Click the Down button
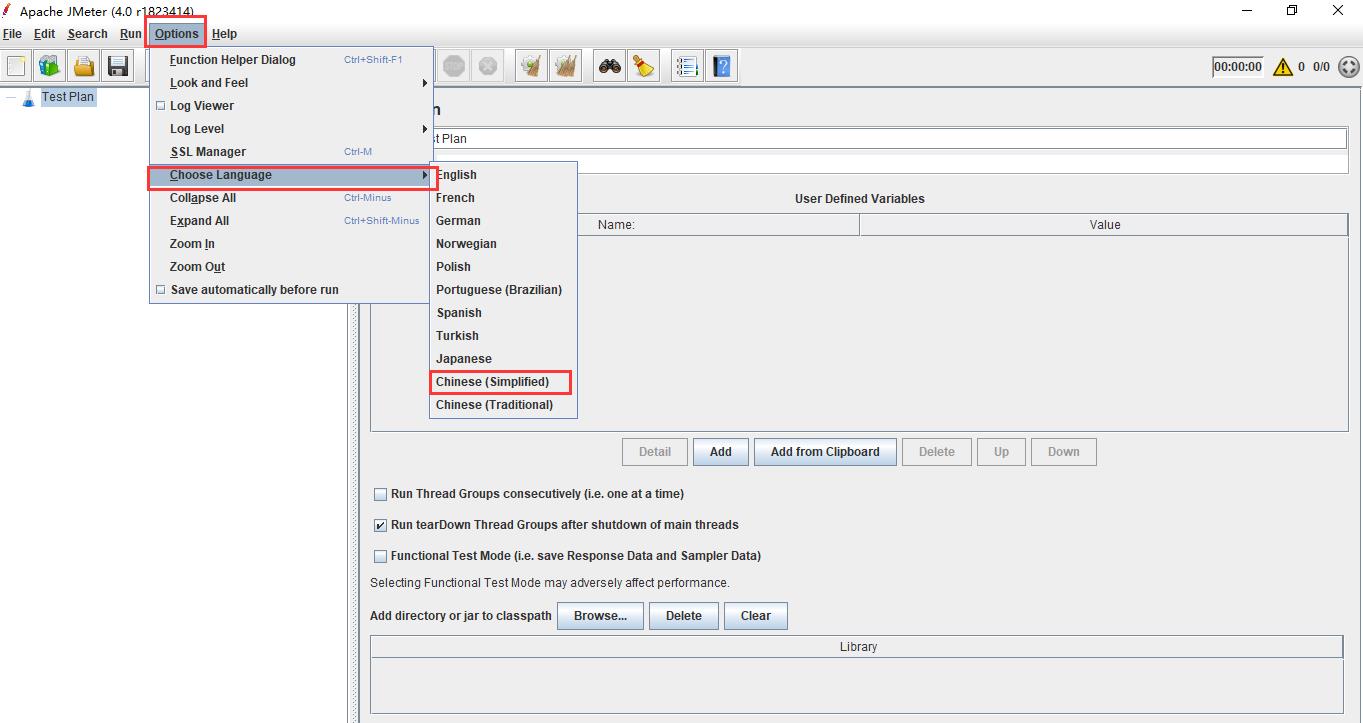1363x723 pixels. (x=1063, y=452)
